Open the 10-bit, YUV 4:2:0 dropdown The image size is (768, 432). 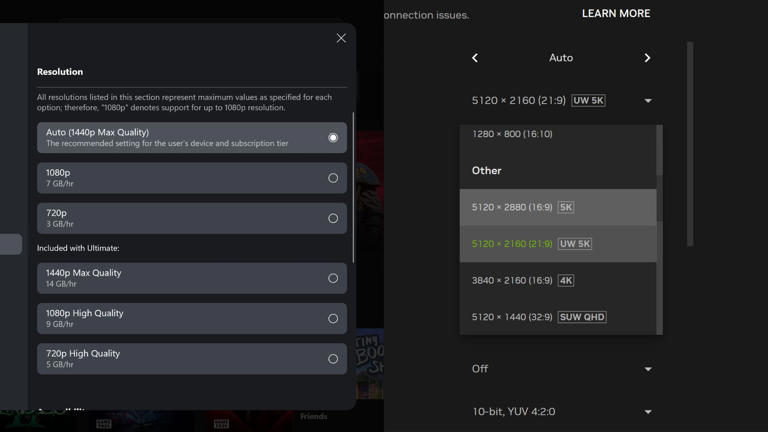pos(561,411)
